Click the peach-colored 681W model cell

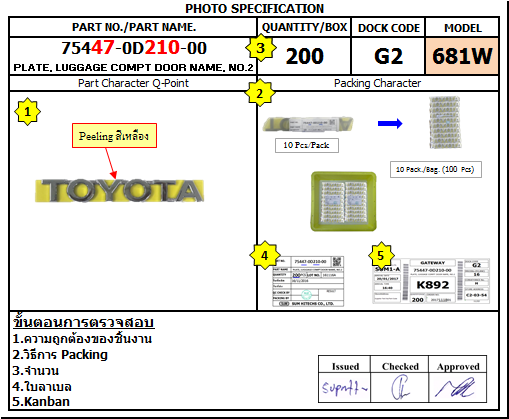coord(462,56)
